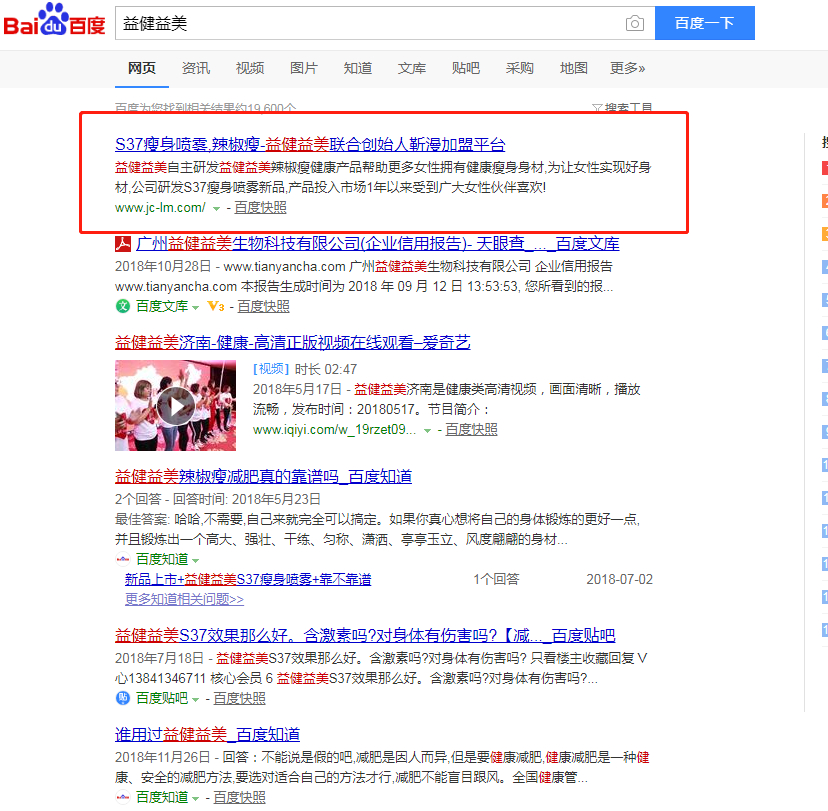Image resolution: width=828 pixels, height=811 pixels.
Task: Click the [视频] label
Action: coord(271,369)
